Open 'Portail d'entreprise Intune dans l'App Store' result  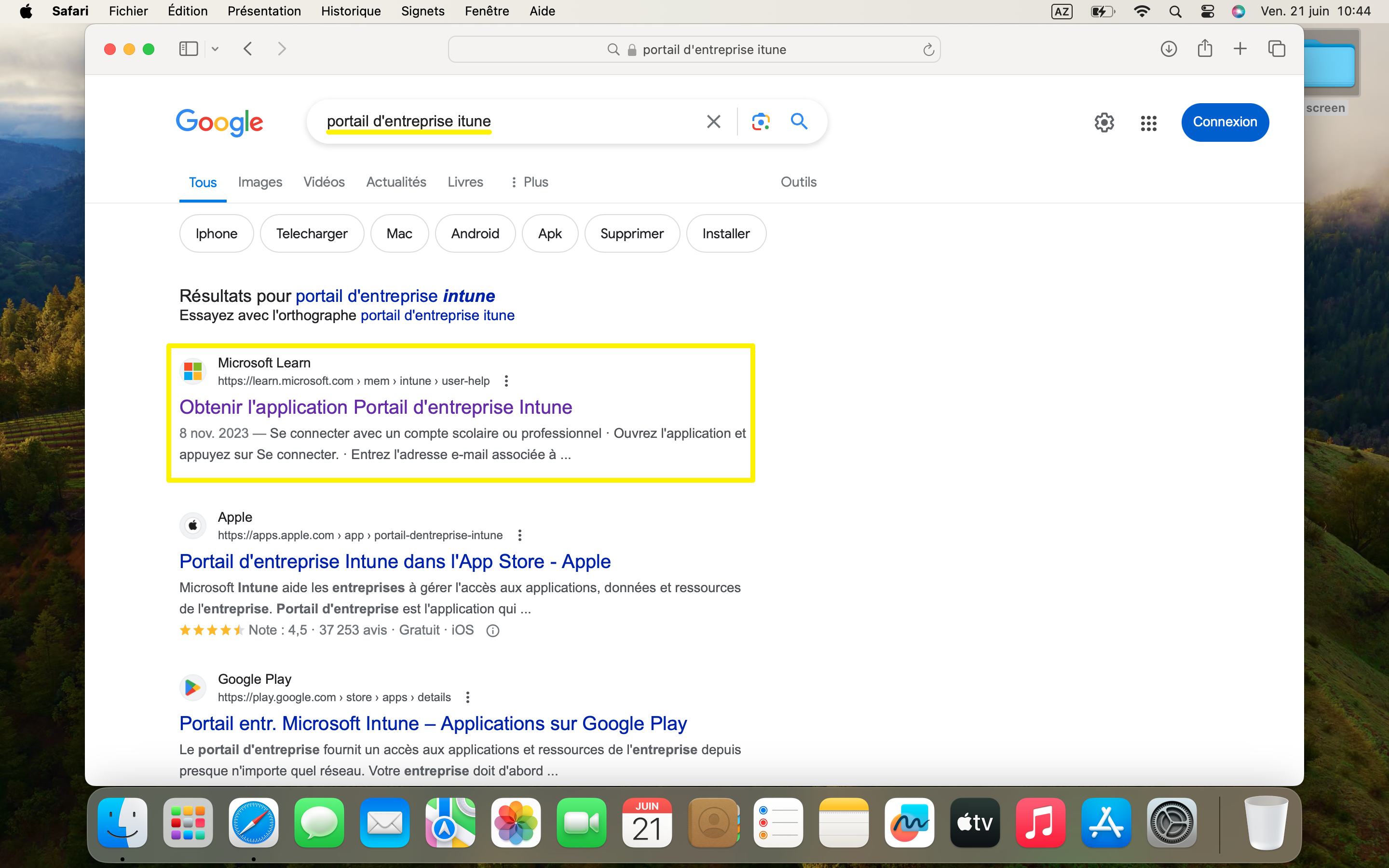click(x=395, y=561)
